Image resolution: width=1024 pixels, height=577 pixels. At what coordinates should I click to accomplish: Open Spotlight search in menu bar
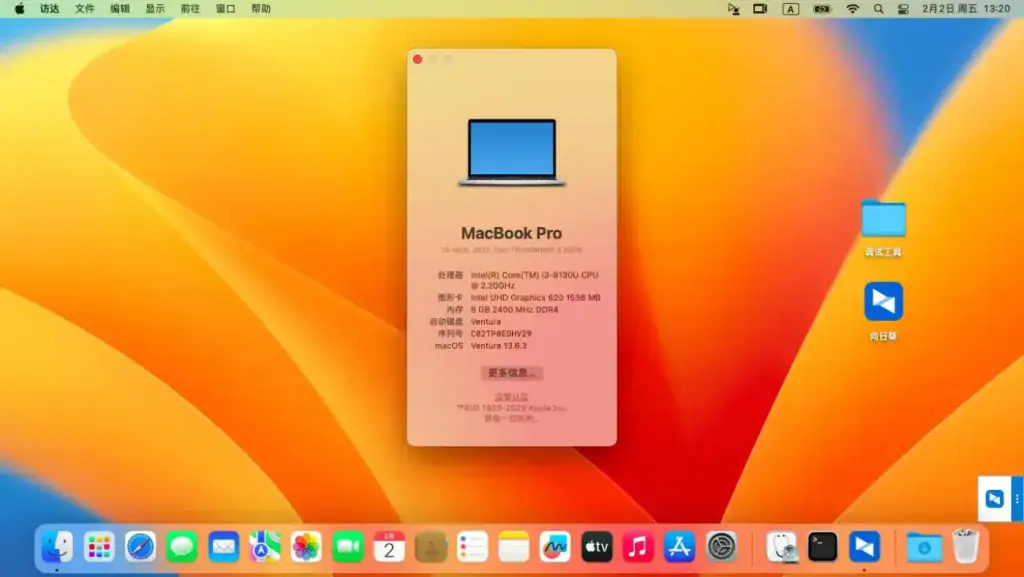(878, 9)
